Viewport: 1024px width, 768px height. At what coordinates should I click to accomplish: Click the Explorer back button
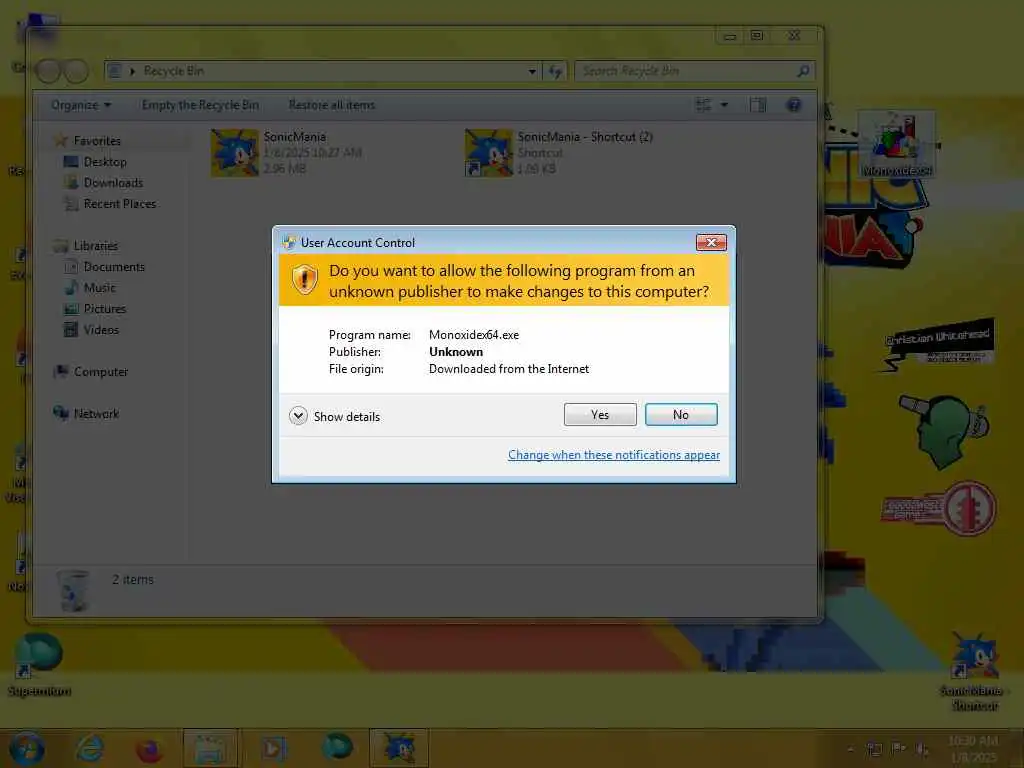48,71
